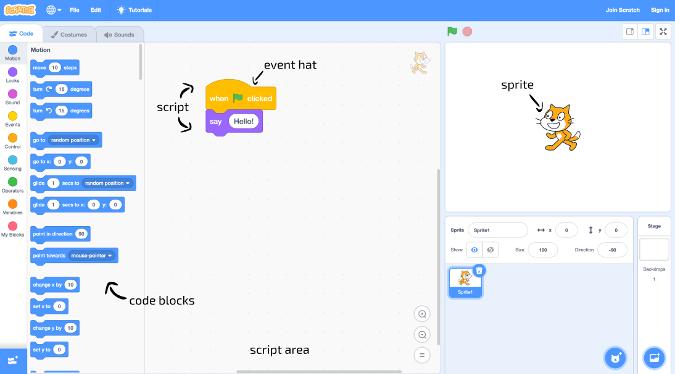Click the sprite Size field

click(543, 250)
